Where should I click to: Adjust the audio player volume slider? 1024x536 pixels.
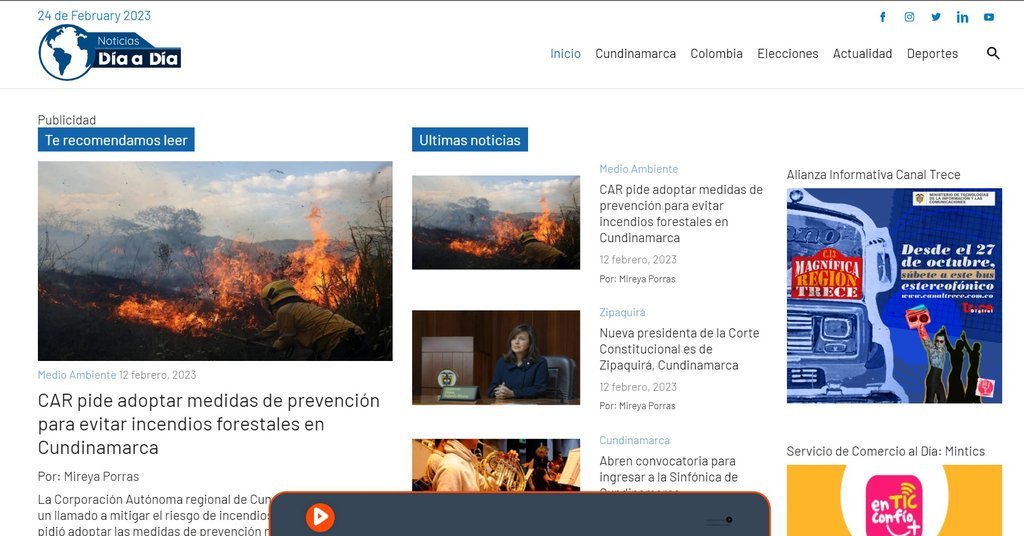[x=720, y=520]
